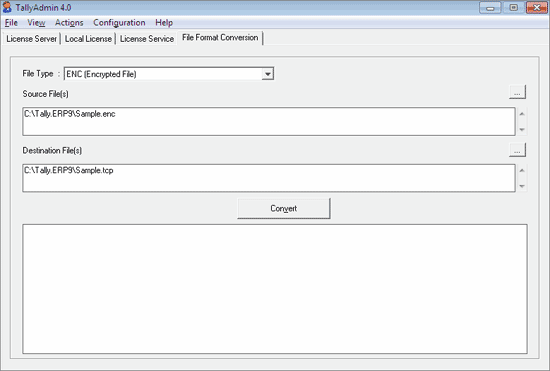The image size is (550, 371).
Task: Expand the File Type dropdown arrow
Action: click(x=267, y=74)
